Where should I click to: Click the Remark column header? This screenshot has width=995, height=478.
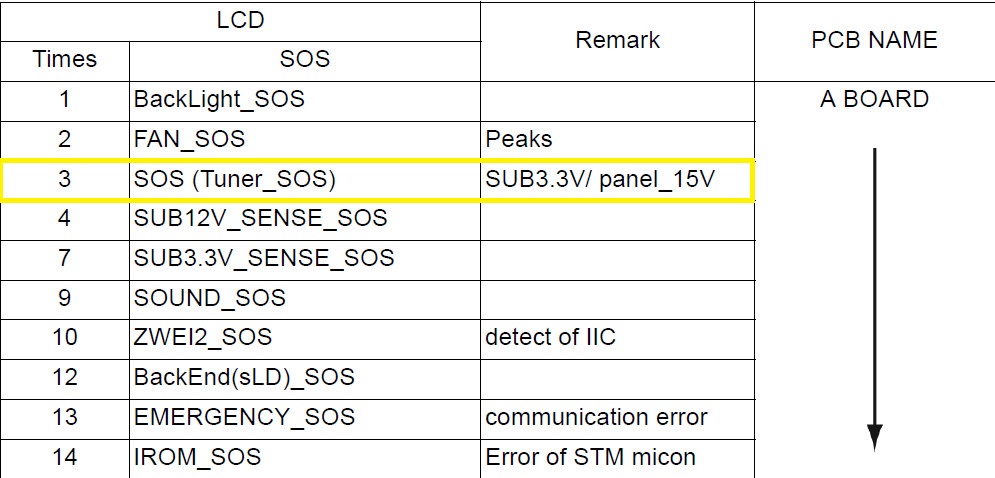tap(617, 40)
